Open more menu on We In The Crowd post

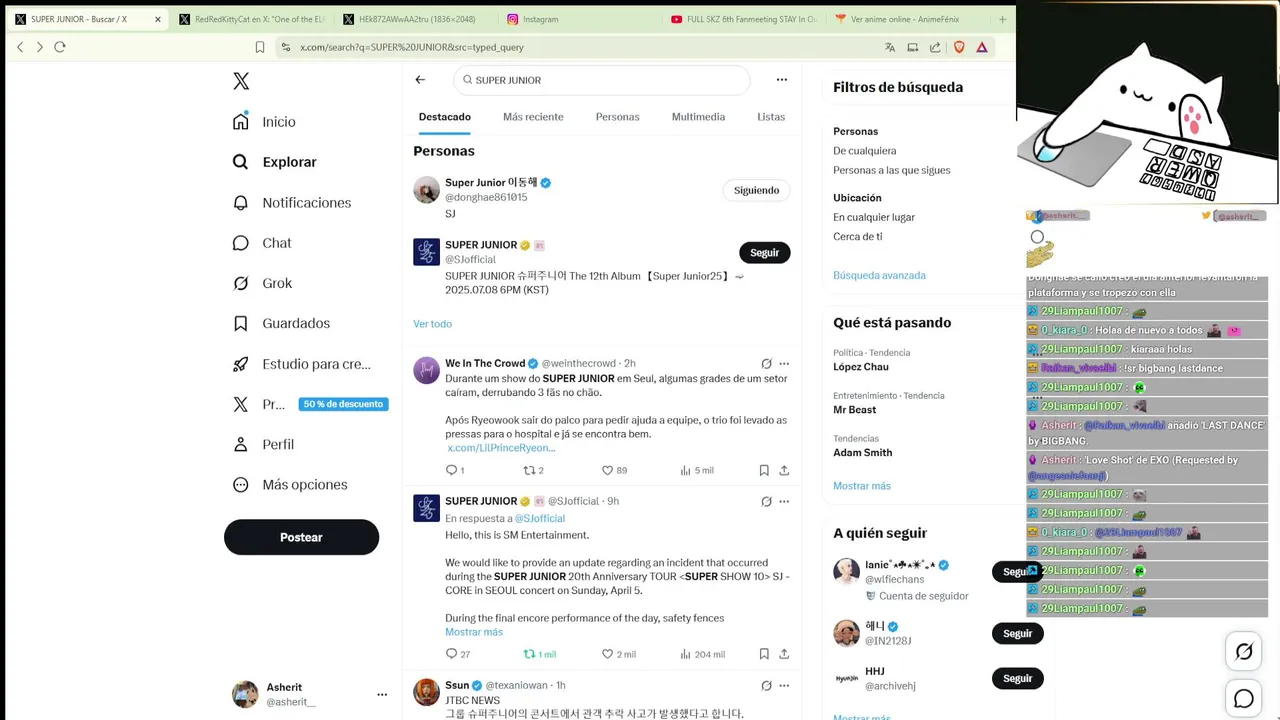click(784, 364)
